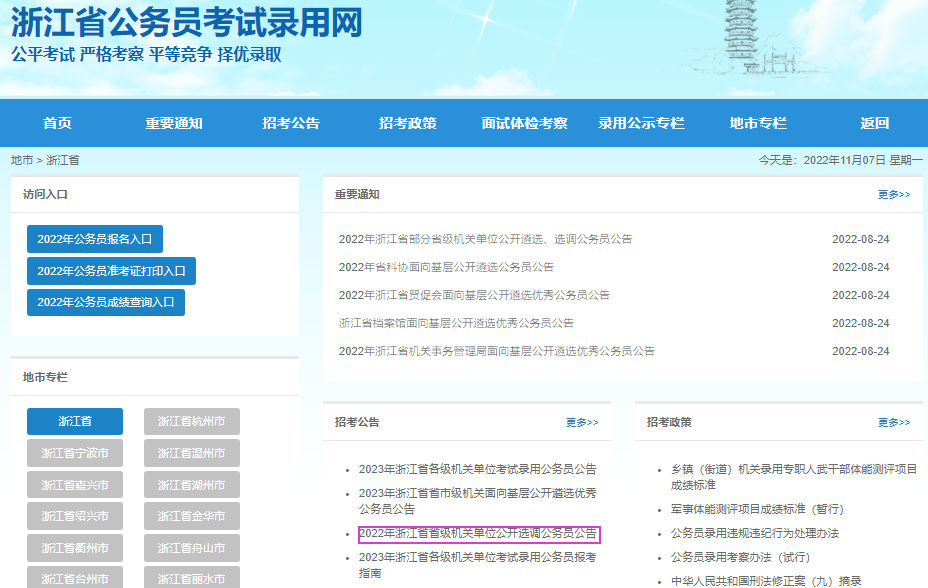Select 浙江省台州市 region button

[x=75, y=577]
